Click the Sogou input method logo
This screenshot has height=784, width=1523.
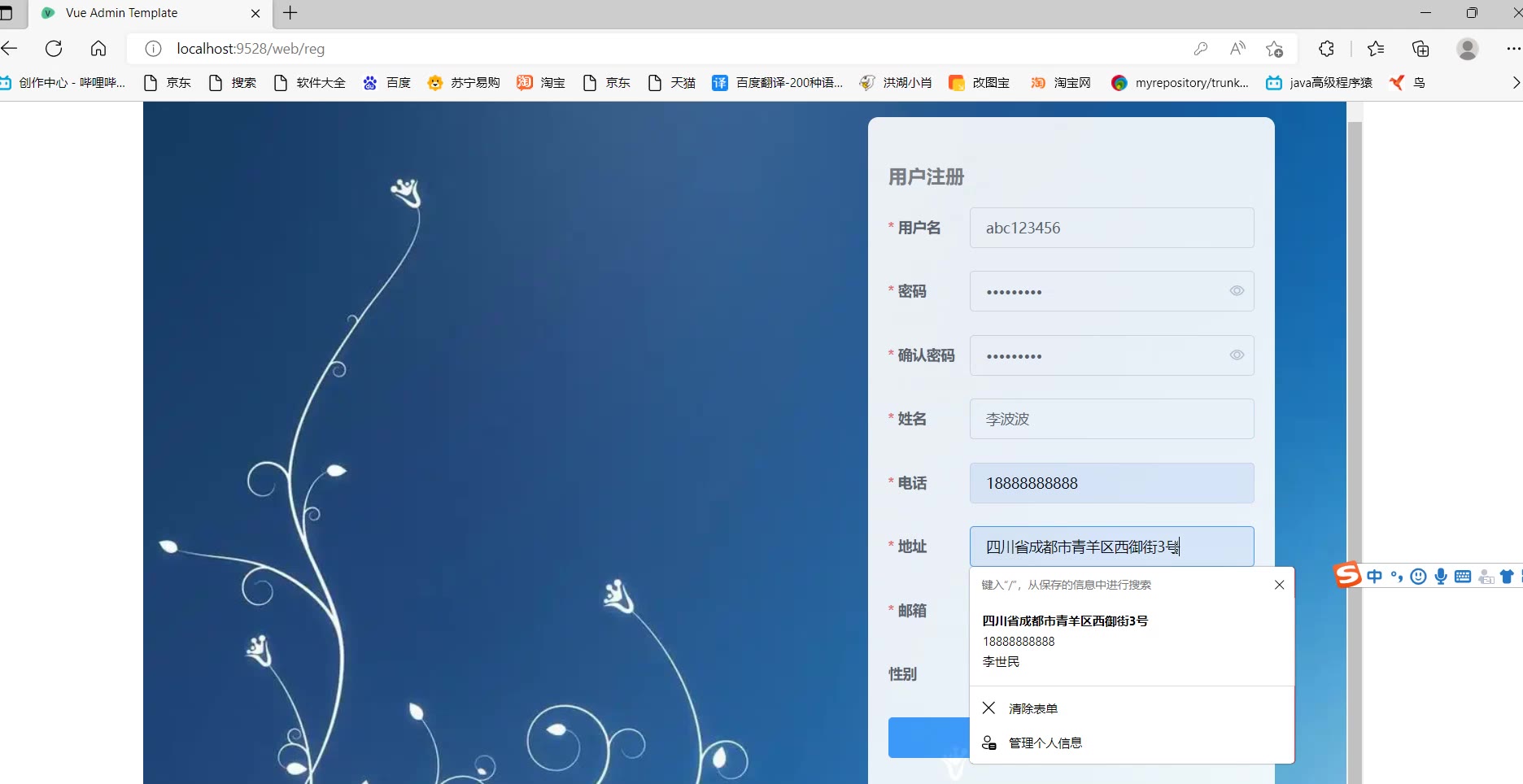pyautogui.click(x=1347, y=575)
